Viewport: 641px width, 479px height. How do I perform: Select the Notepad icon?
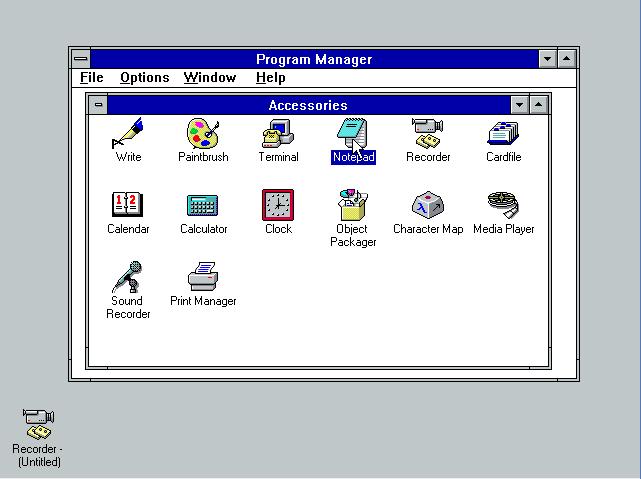pos(352,133)
